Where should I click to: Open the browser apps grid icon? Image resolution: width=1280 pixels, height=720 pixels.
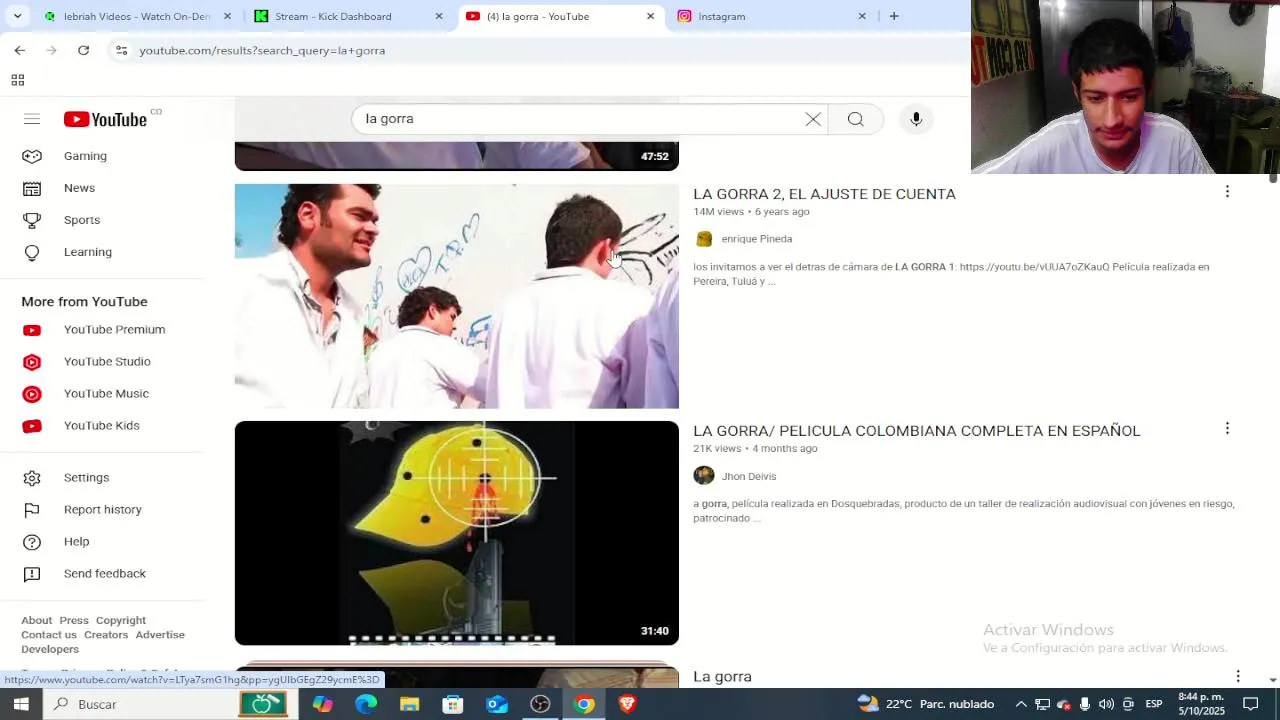tap(17, 80)
